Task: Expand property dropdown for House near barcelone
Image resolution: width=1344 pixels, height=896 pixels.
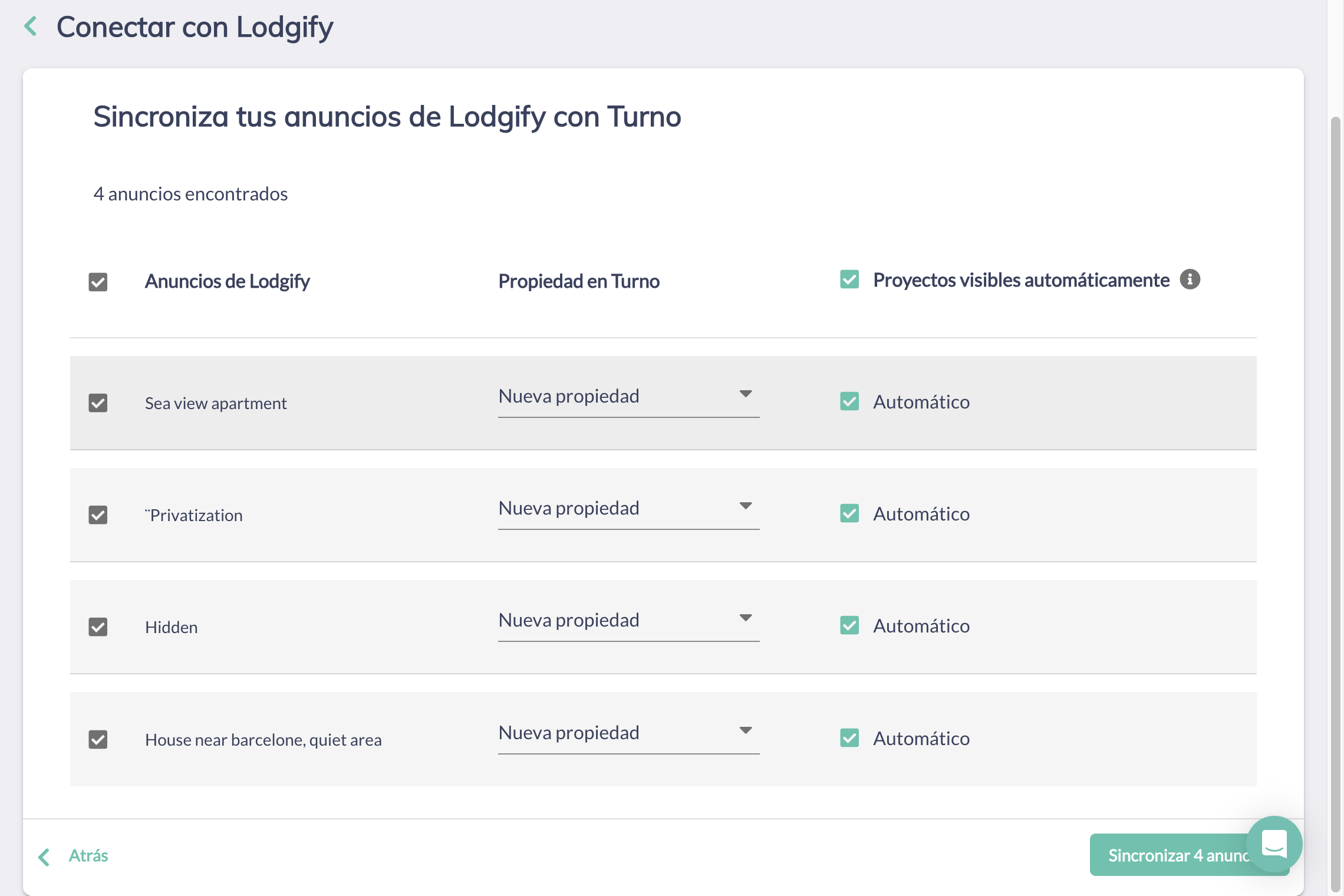Action: click(x=628, y=733)
